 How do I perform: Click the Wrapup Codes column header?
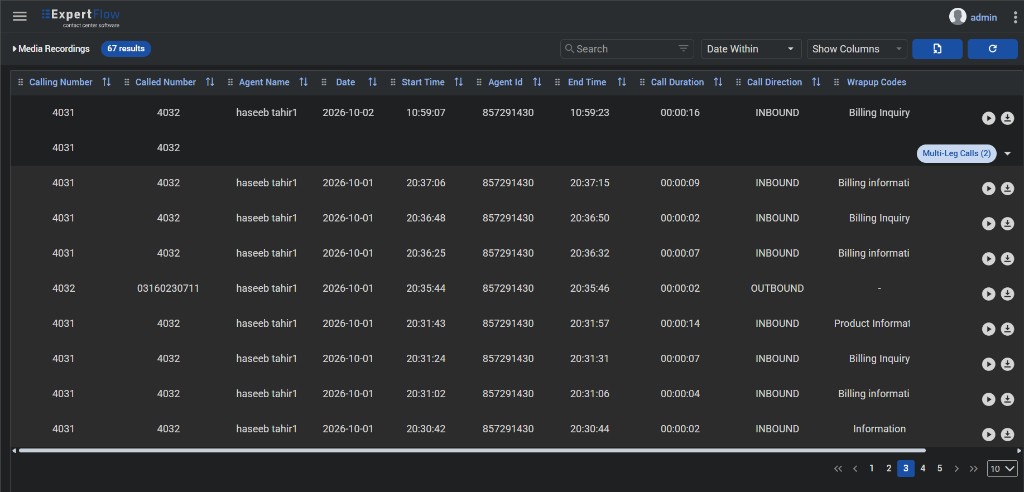[x=876, y=82]
